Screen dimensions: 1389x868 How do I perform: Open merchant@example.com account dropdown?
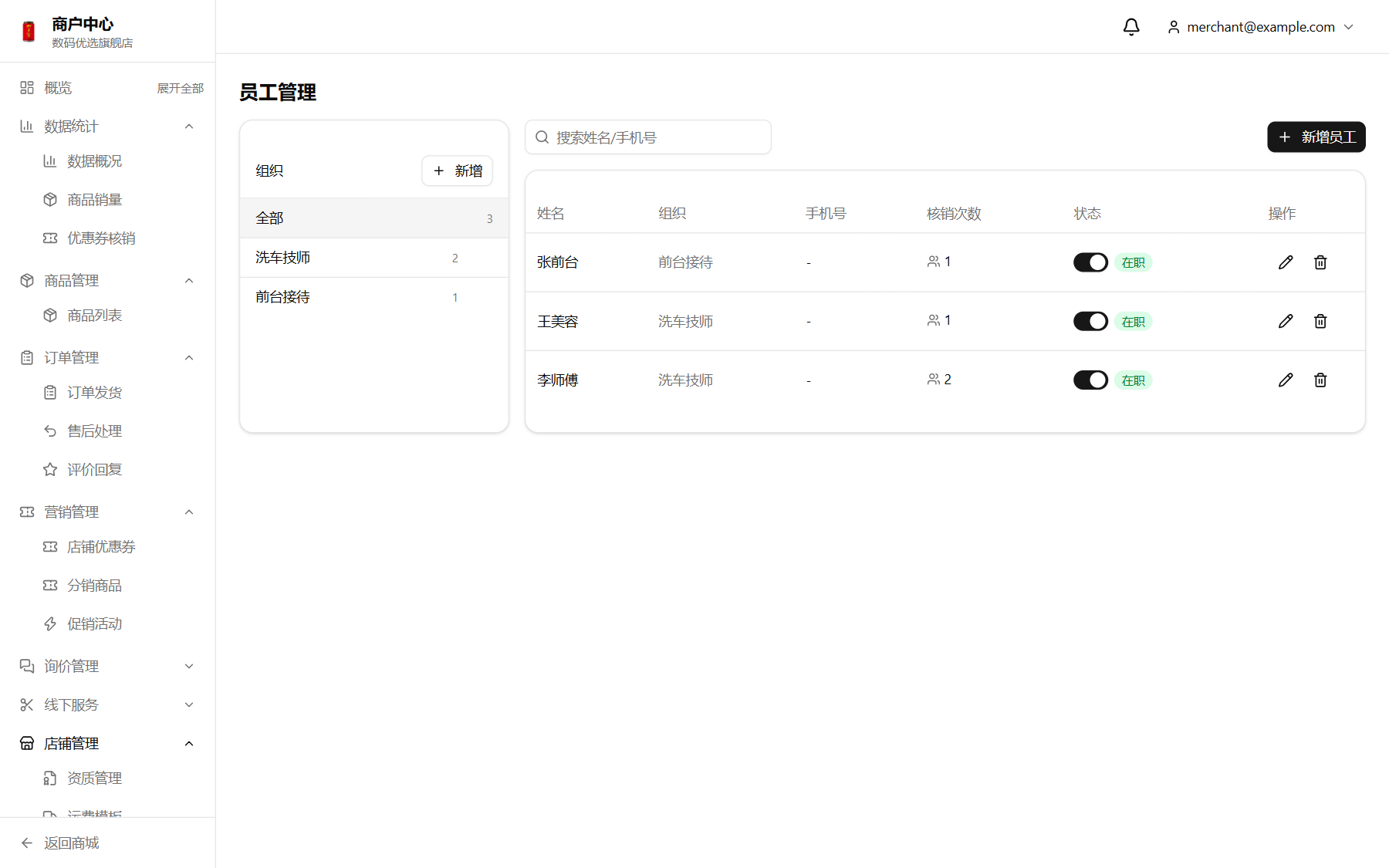(1261, 27)
